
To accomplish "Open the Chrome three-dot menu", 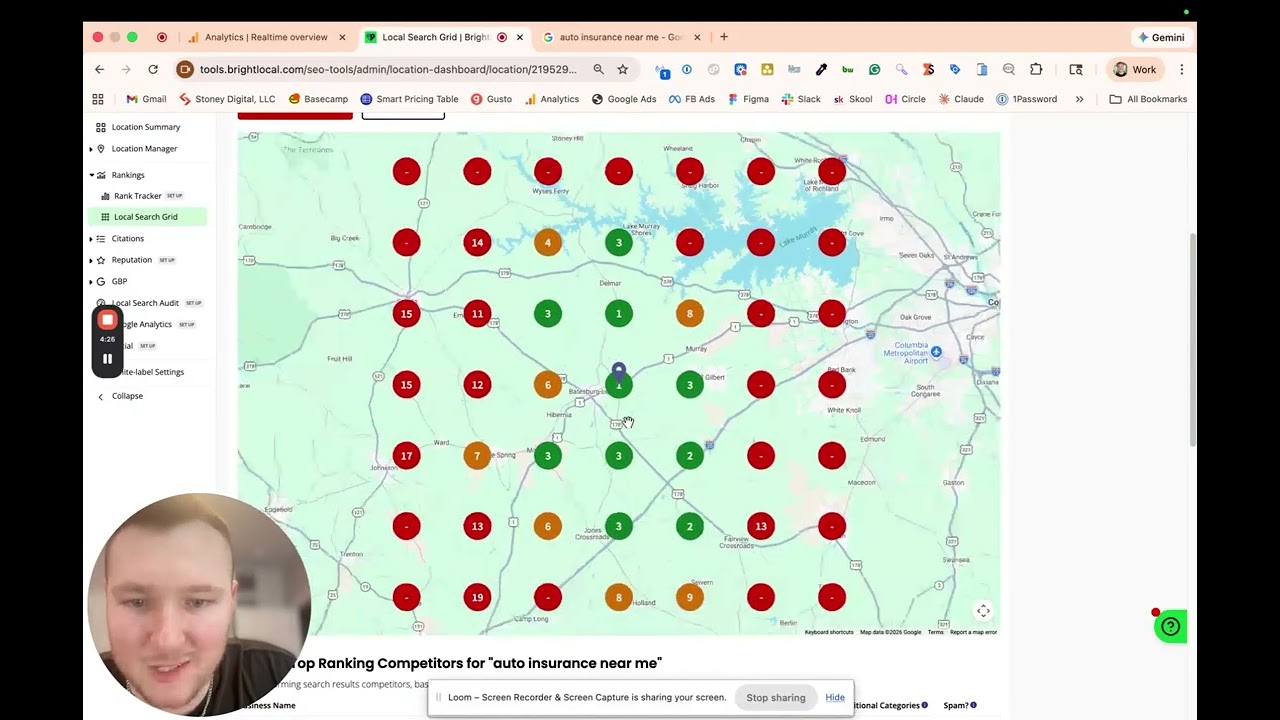I will (1182, 69).
